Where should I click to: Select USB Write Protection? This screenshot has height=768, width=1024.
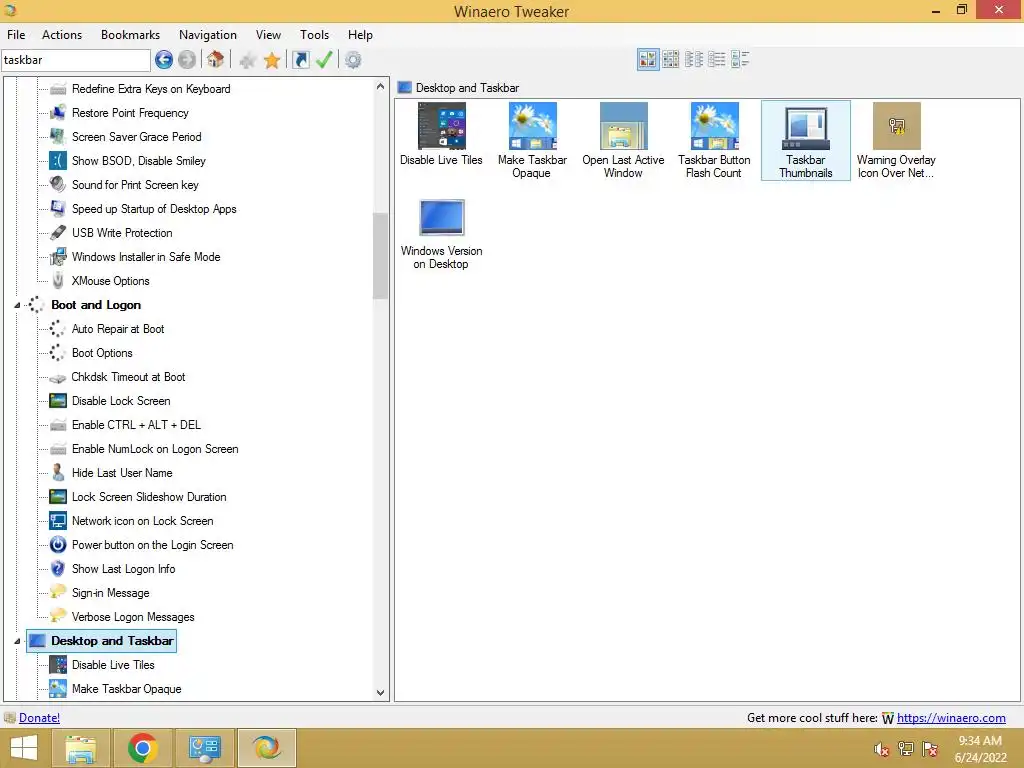(122, 233)
